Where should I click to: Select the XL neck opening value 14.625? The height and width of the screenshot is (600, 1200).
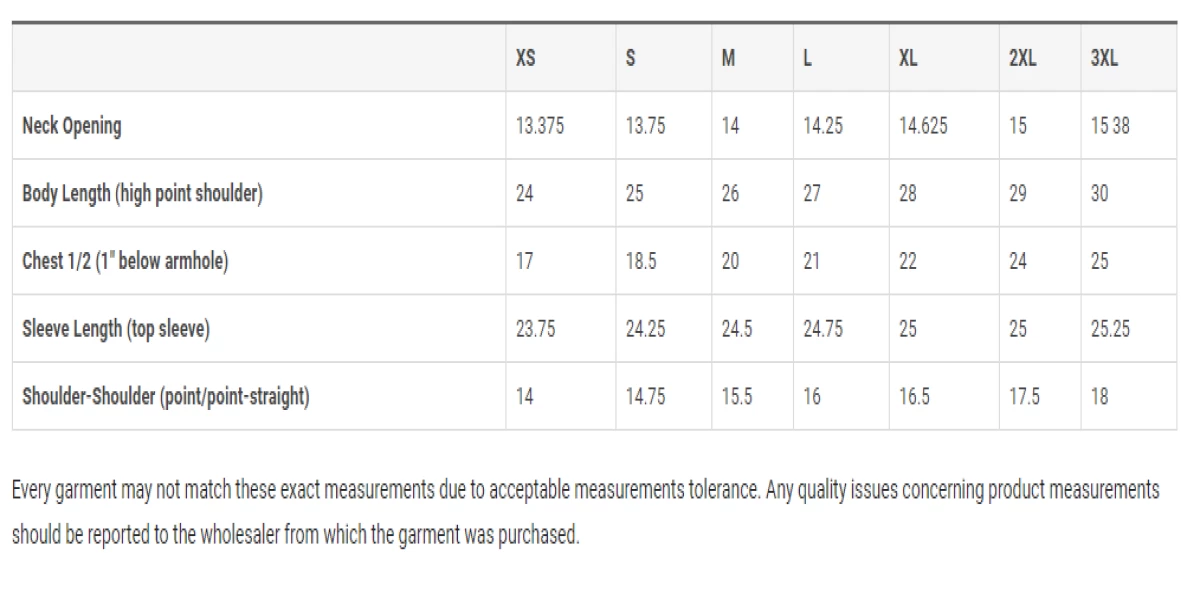(924, 126)
